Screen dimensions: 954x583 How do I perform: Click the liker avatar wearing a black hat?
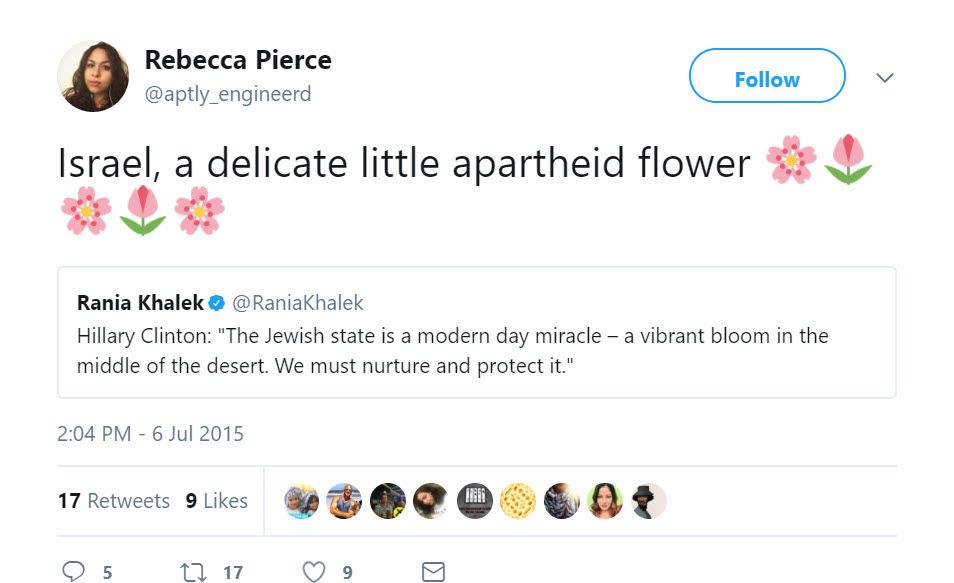click(649, 501)
